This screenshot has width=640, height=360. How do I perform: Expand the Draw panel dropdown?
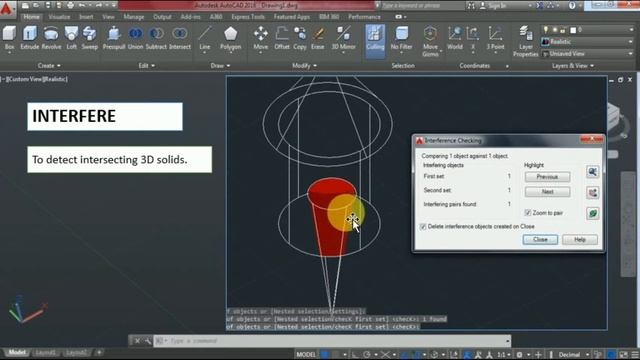pyautogui.click(x=220, y=65)
